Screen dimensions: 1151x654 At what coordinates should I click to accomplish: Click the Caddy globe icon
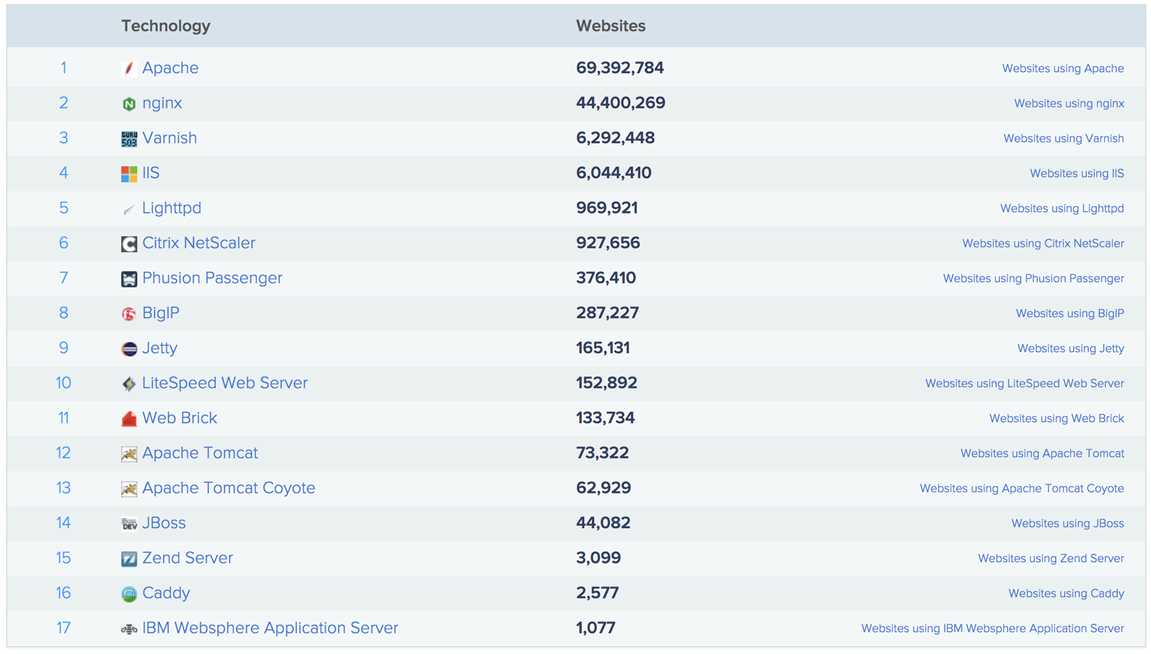[x=128, y=594]
